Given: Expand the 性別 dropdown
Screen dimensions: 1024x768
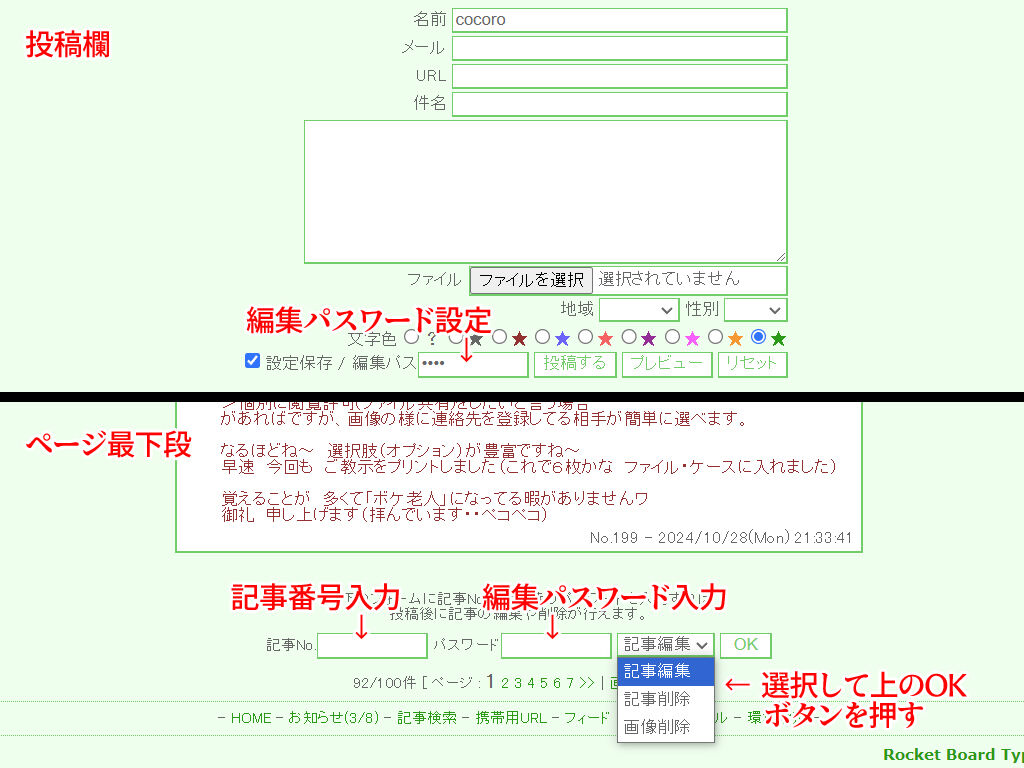Looking at the screenshot, I should [755, 310].
